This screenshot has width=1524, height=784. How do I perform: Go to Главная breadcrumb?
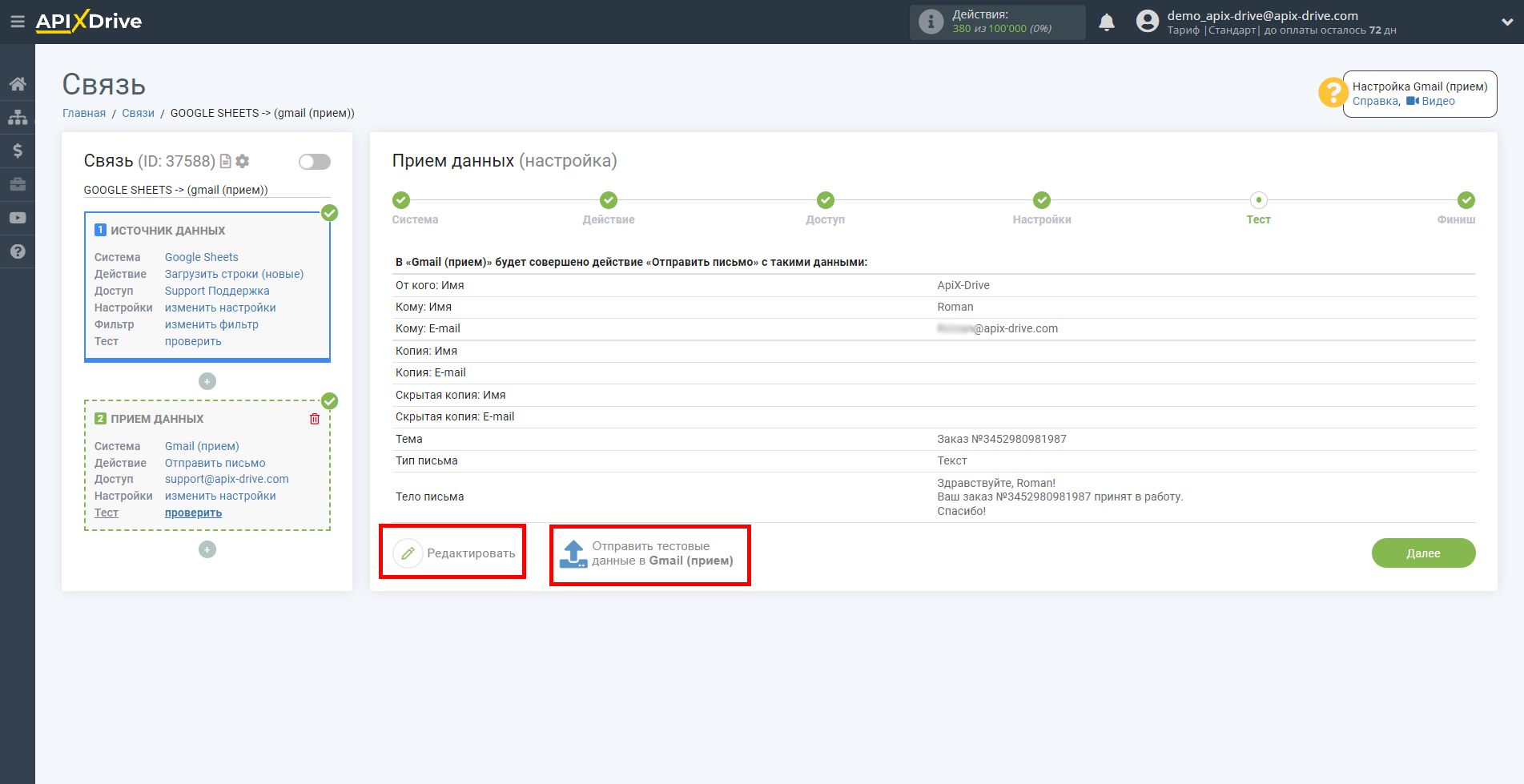(x=84, y=113)
